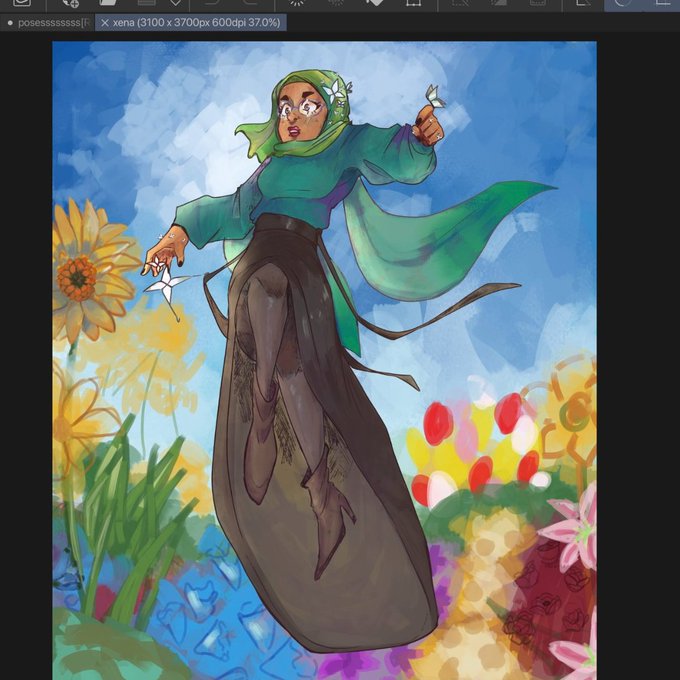Redo the action using Redo arrow
The height and width of the screenshot is (680, 680).
pos(251,2)
